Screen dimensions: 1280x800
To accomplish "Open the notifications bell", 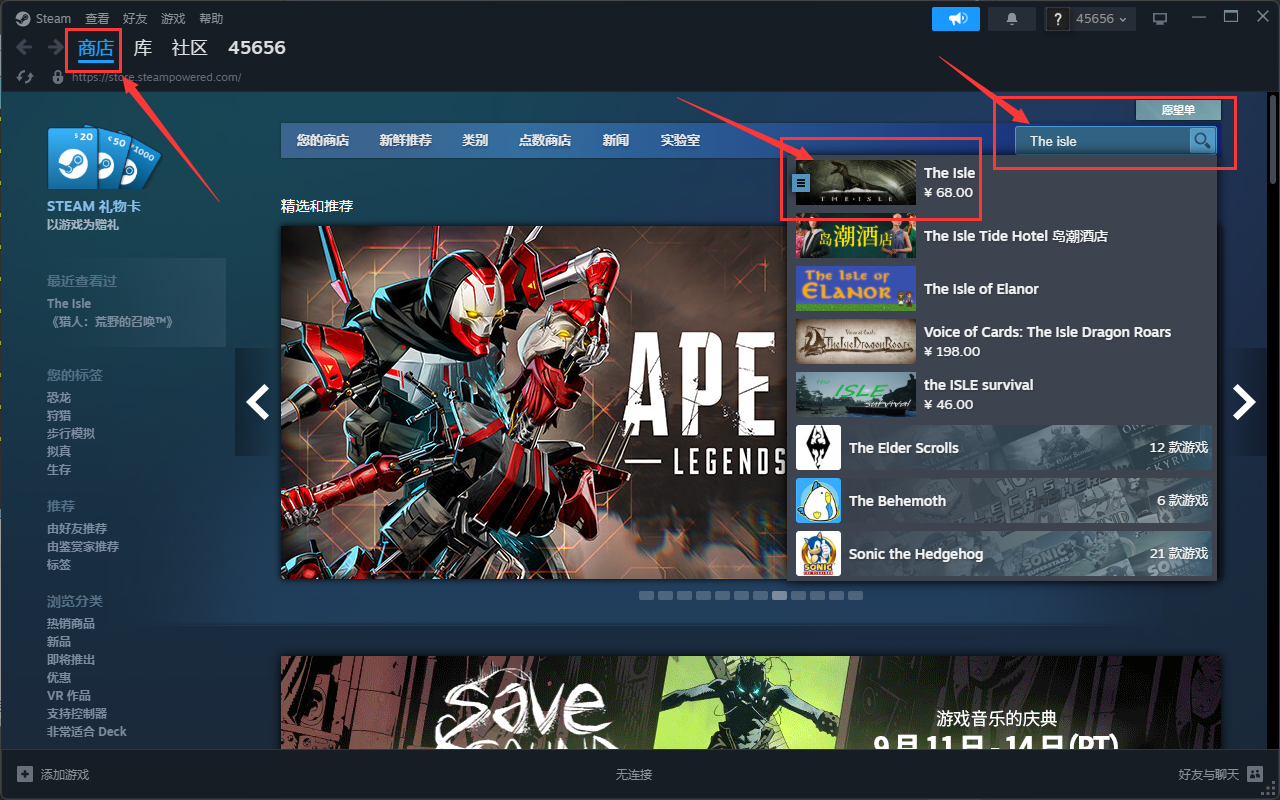I will [x=1012, y=18].
